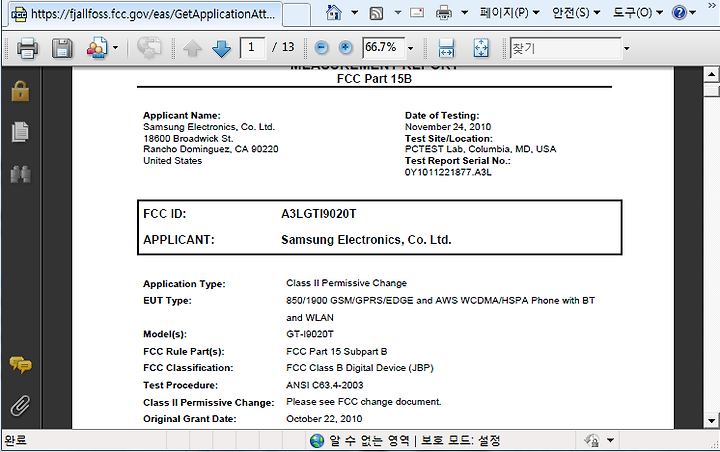Click the scrollbar down arrow

(x=711, y=420)
